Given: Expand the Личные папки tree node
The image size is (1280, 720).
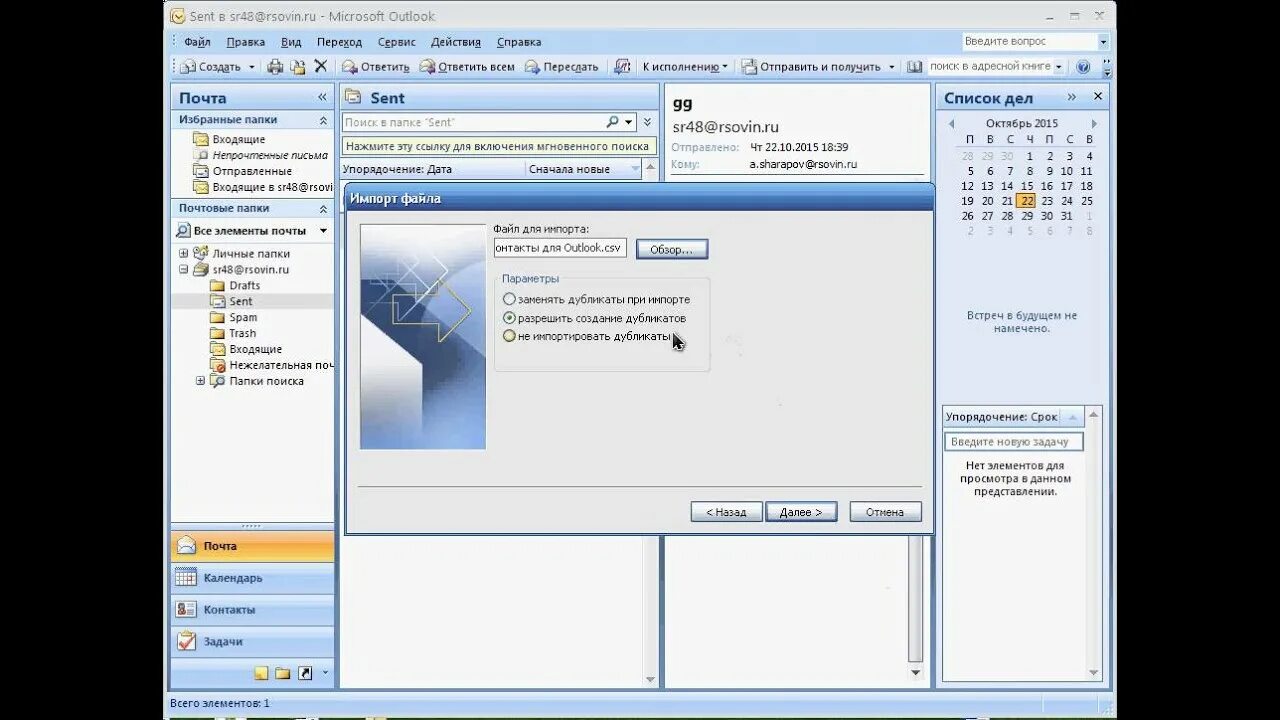Looking at the screenshot, I should 184,254.
